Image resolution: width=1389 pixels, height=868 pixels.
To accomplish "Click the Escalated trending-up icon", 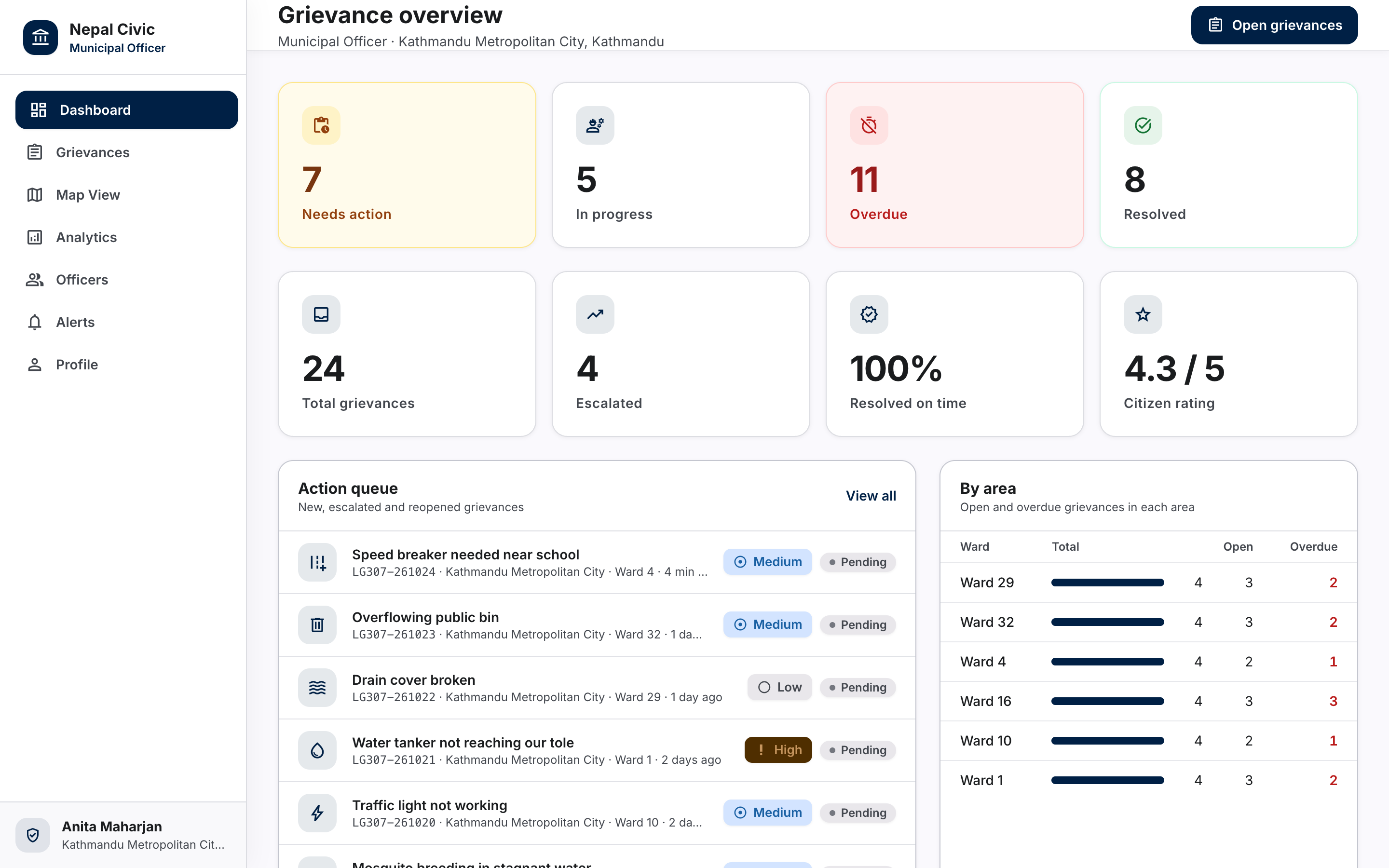I will tap(595, 314).
